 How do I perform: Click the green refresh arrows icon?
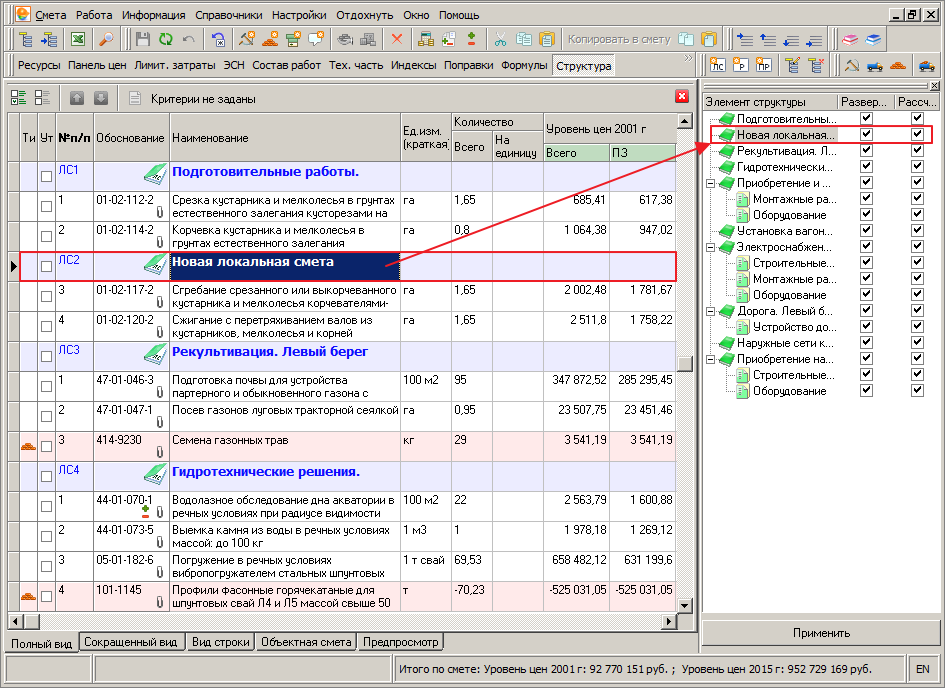[x=166, y=39]
